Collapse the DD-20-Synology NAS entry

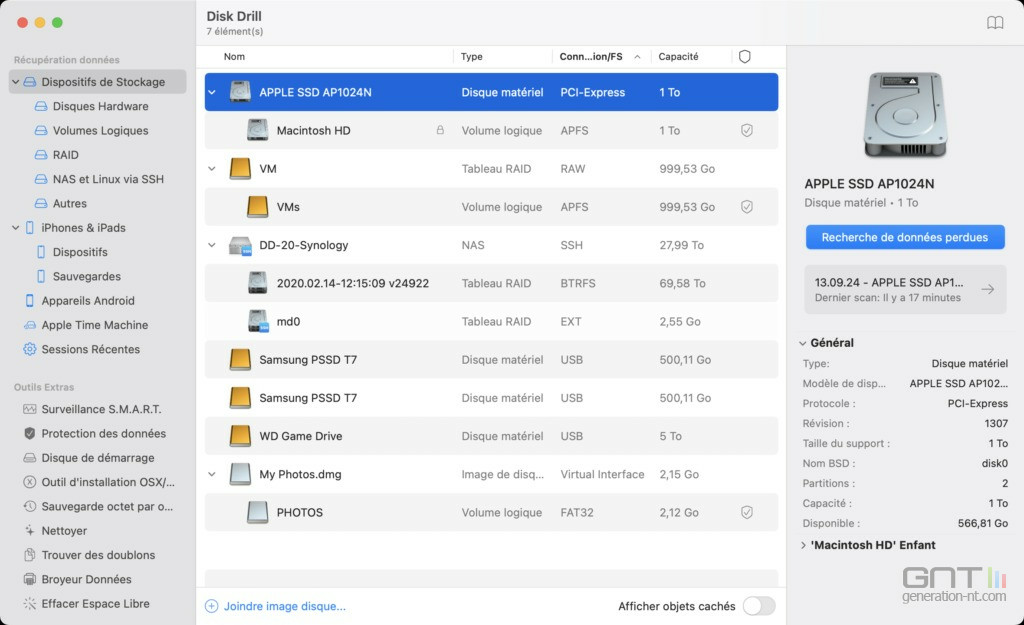click(212, 245)
